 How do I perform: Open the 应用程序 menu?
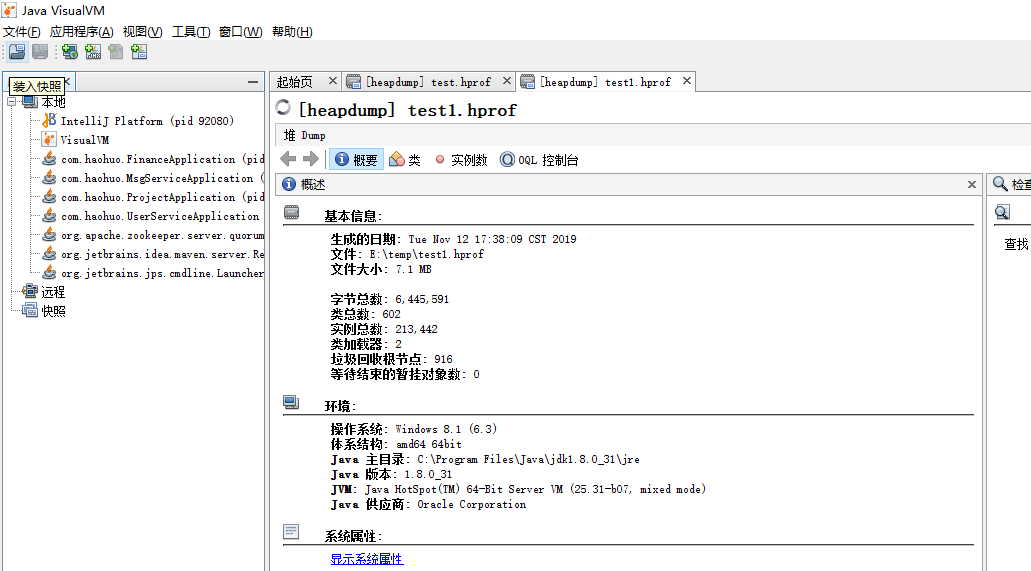click(x=82, y=32)
